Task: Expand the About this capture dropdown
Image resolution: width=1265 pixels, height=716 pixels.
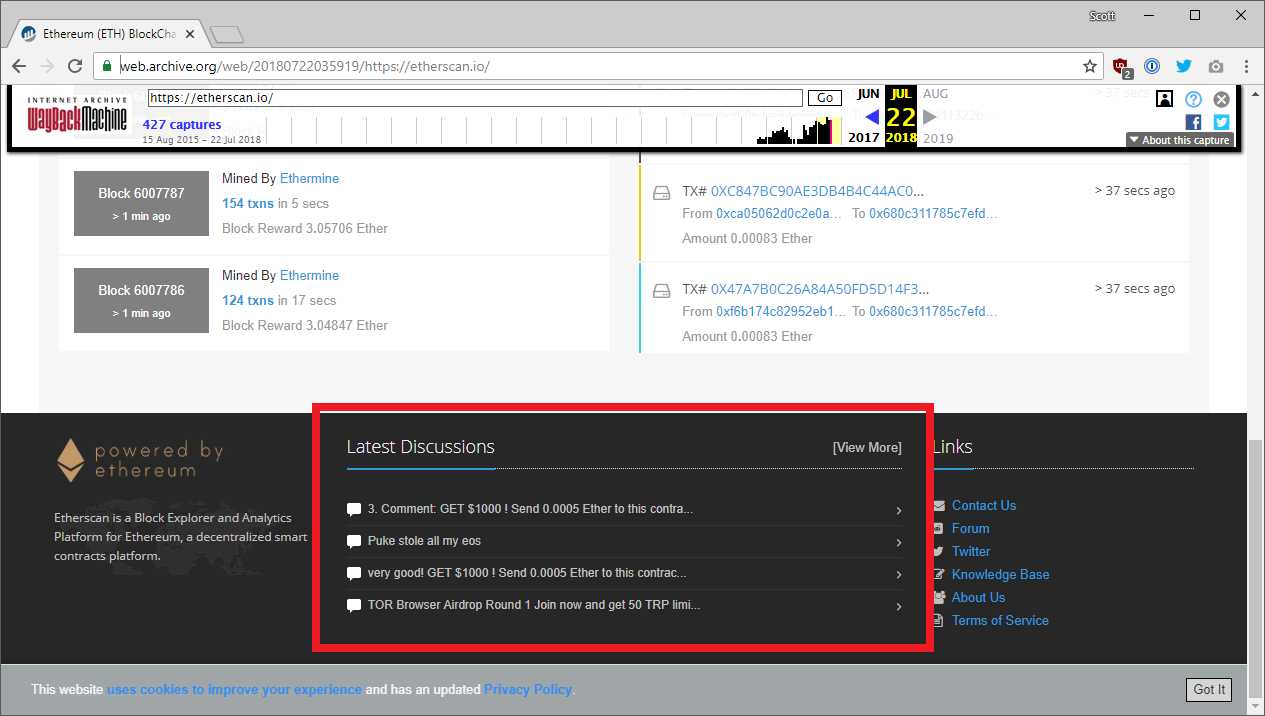Action: [1179, 140]
